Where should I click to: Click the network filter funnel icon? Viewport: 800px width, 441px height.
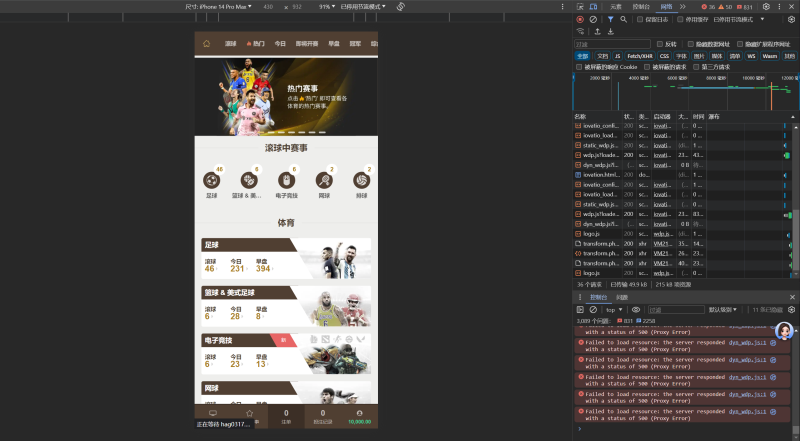(610, 19)
